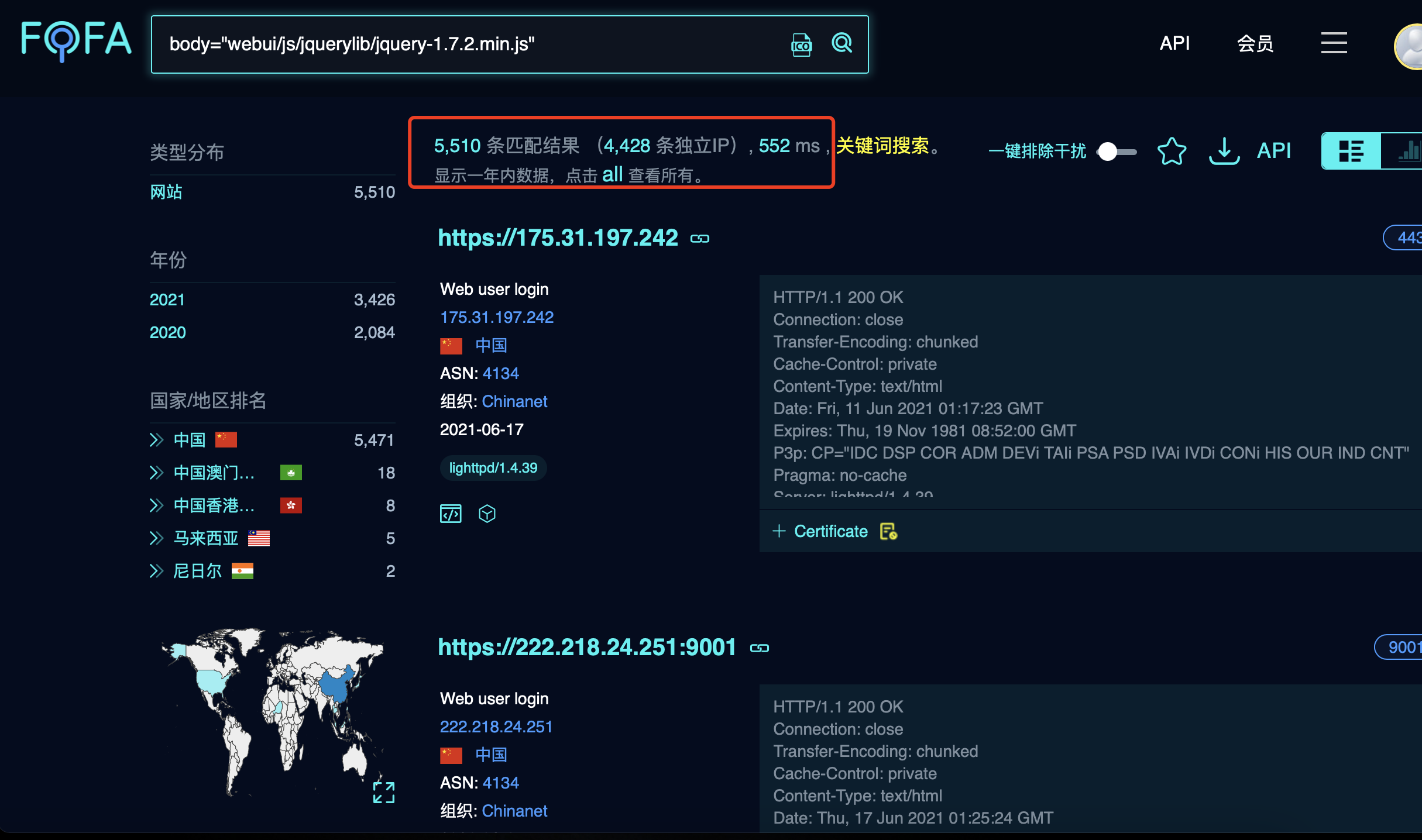Click Certificate label in first result
1422x840 pixels.
pos(830,531)
